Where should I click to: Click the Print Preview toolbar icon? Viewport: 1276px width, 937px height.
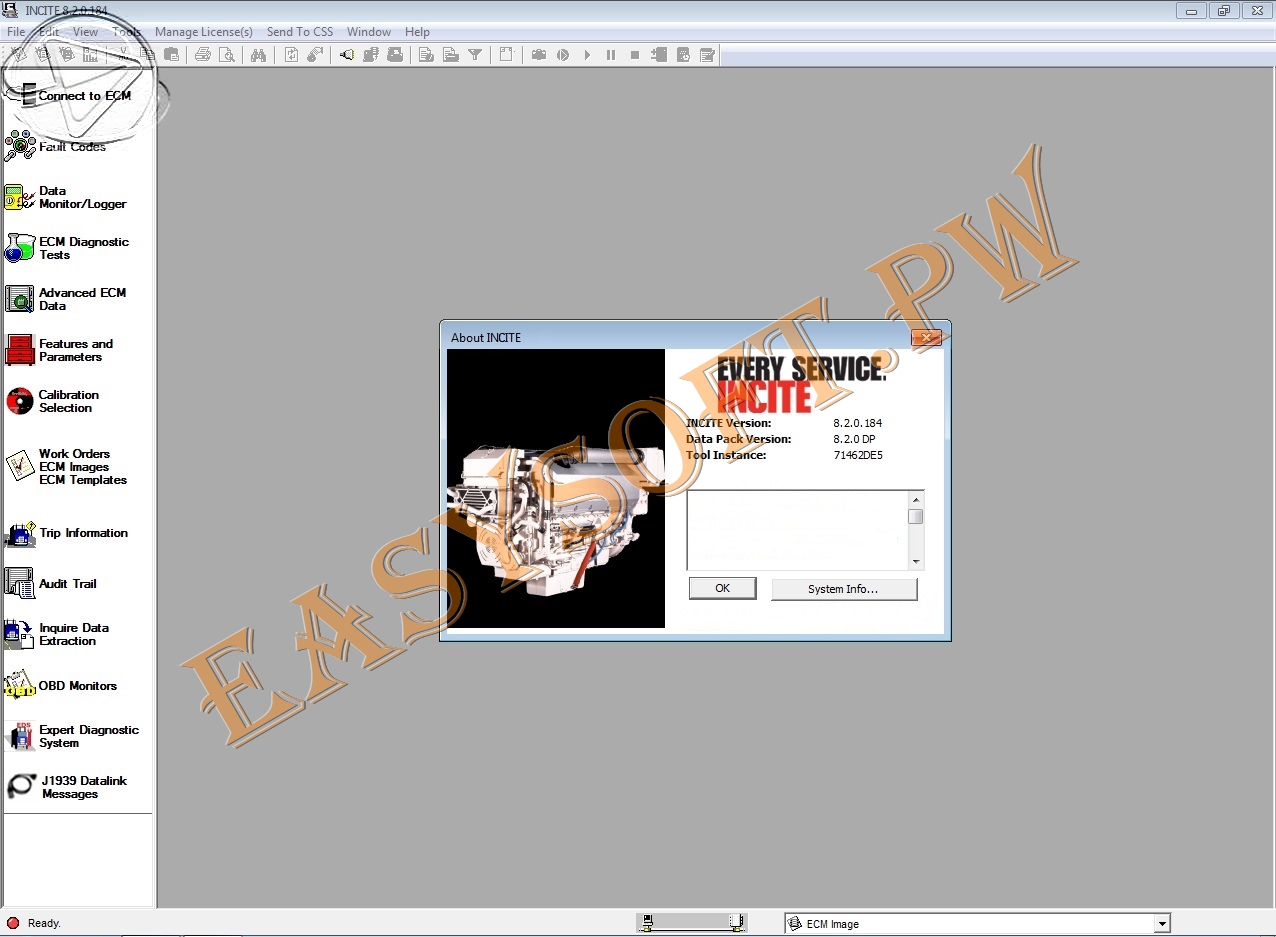228,55
